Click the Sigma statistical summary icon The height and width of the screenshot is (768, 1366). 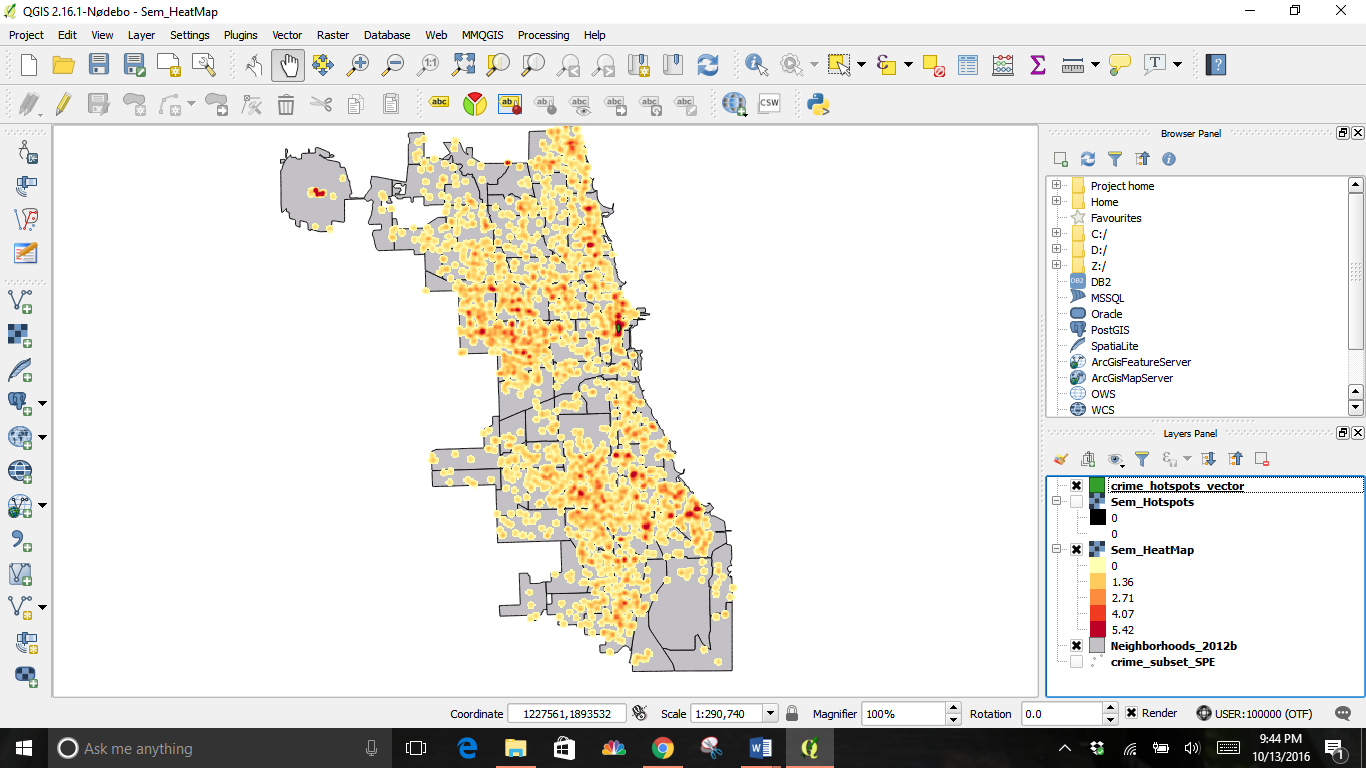click(1037, 65)
